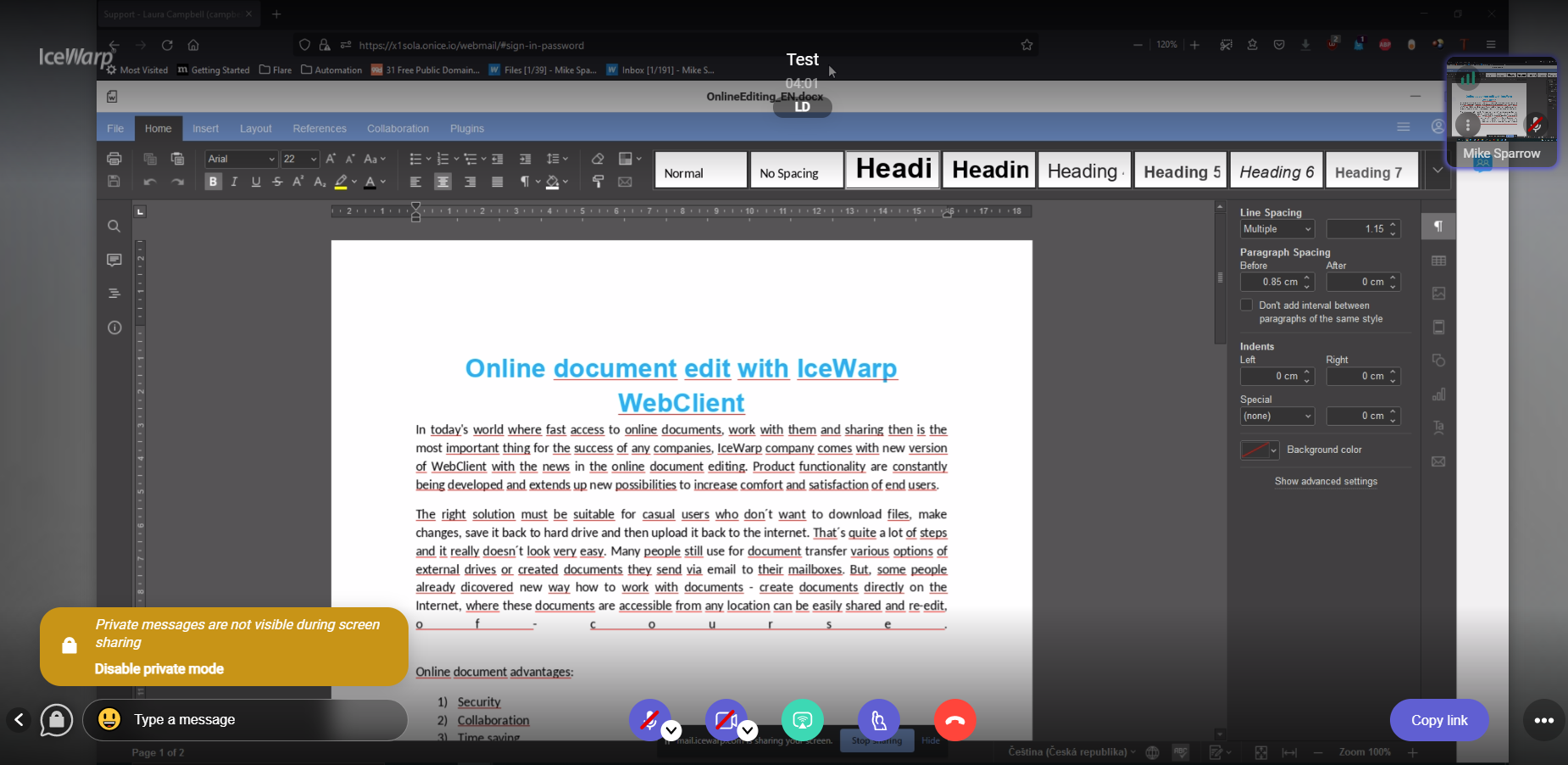
Task: Increase the font size with the A-up icon
Action: (x=331, y=159)
